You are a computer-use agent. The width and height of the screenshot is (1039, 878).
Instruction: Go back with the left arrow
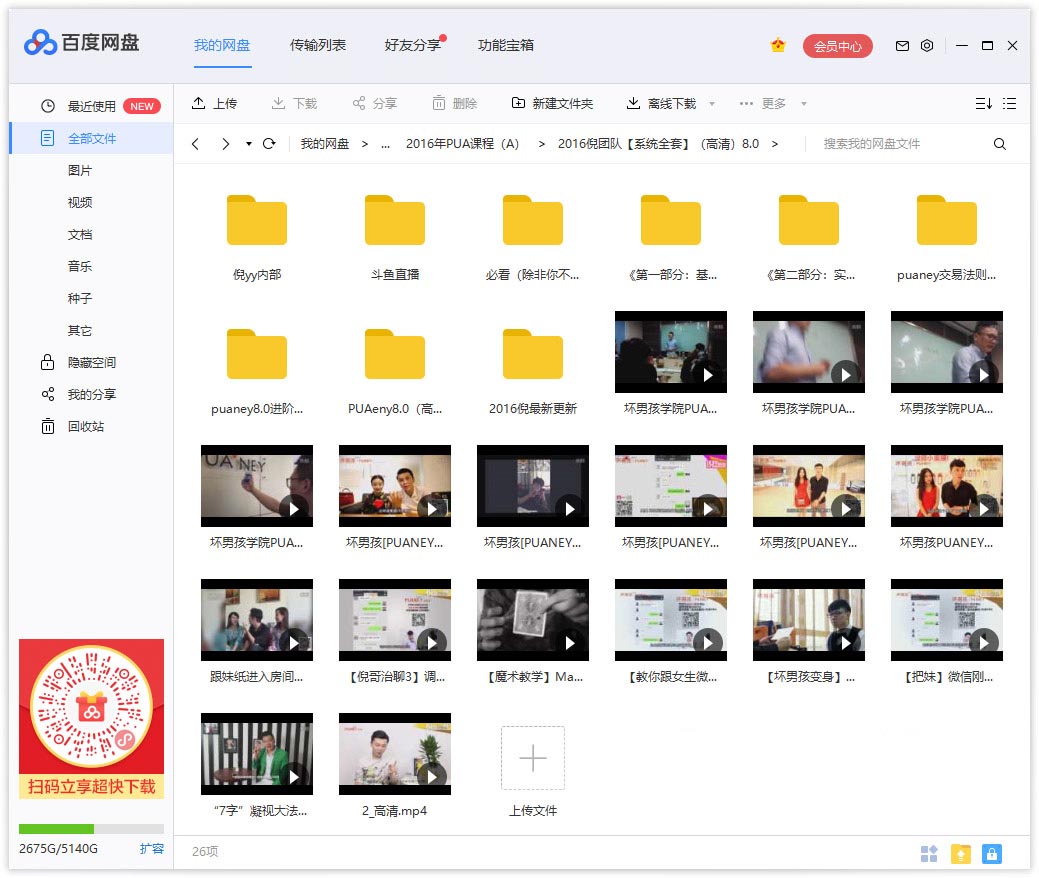195,144
